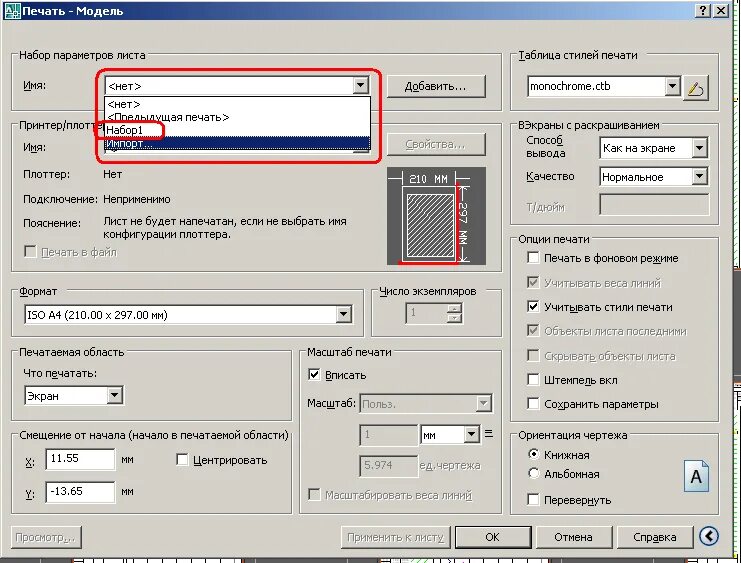Image resolution: width=741 pixels, height=563 pixels.
Task: Open the page setup name dropdown arrow
Action: coord(360,86)
